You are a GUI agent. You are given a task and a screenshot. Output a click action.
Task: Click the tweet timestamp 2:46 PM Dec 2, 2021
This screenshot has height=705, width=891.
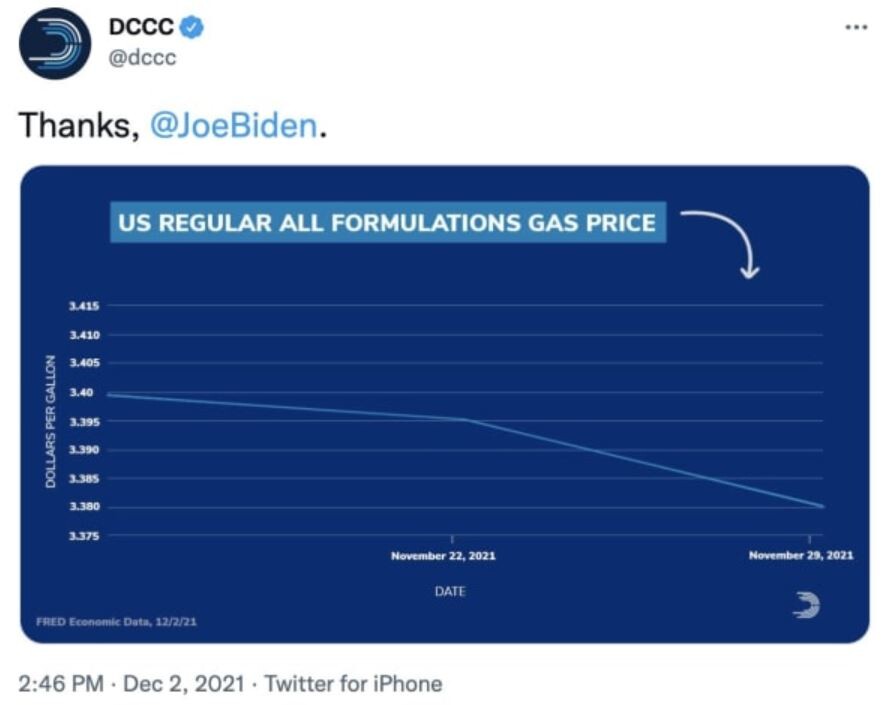click(x=130, y=684)
